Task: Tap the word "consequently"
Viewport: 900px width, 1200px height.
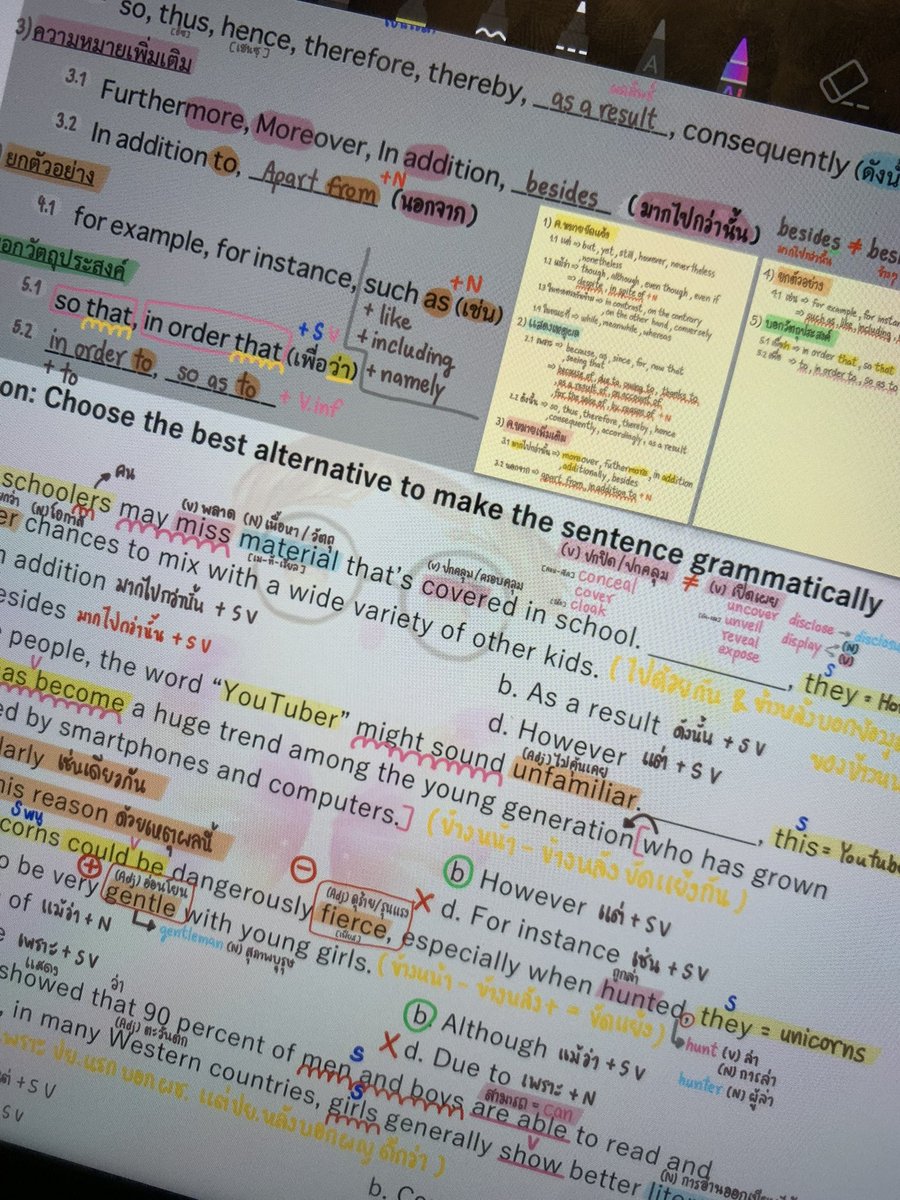Action: click(x=767, y=144)
